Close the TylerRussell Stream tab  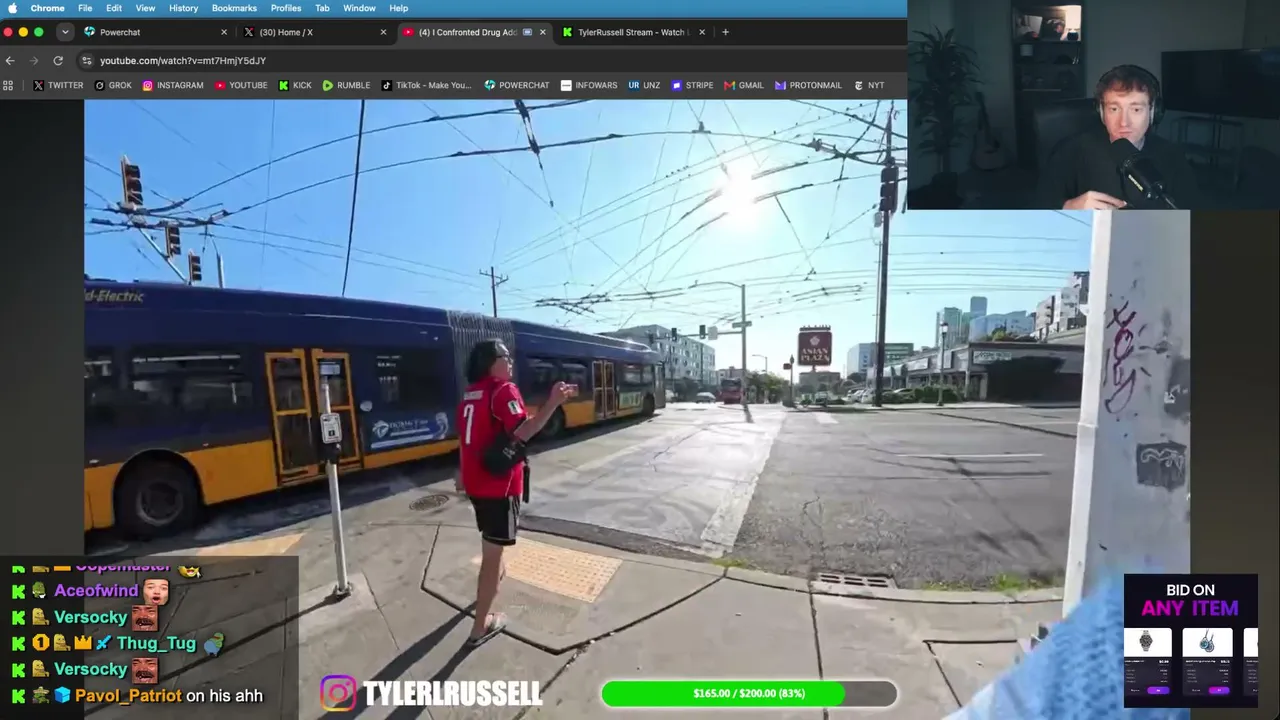coord(702,32)
